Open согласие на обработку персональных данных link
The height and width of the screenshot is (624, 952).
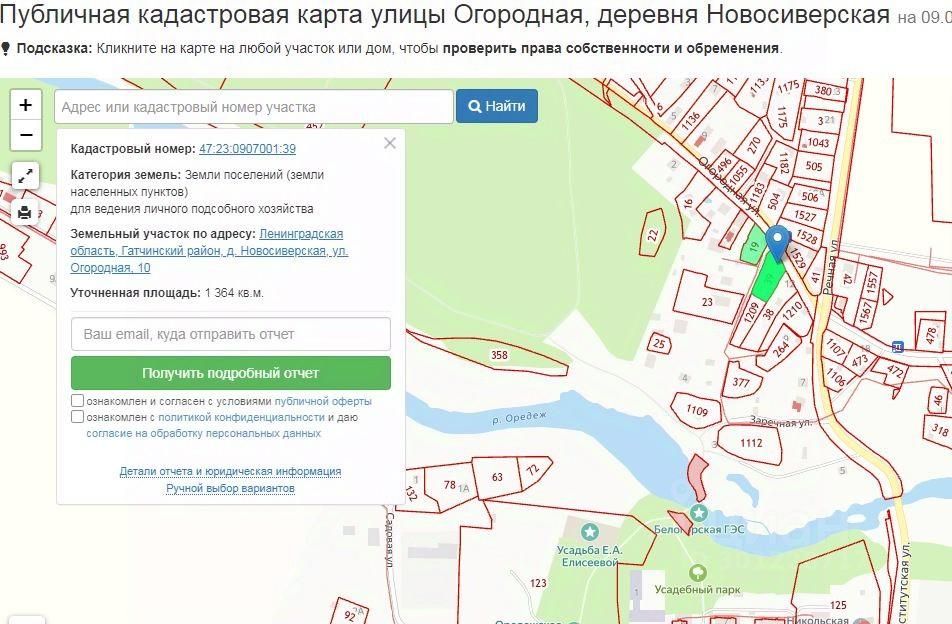coord(203,433)
